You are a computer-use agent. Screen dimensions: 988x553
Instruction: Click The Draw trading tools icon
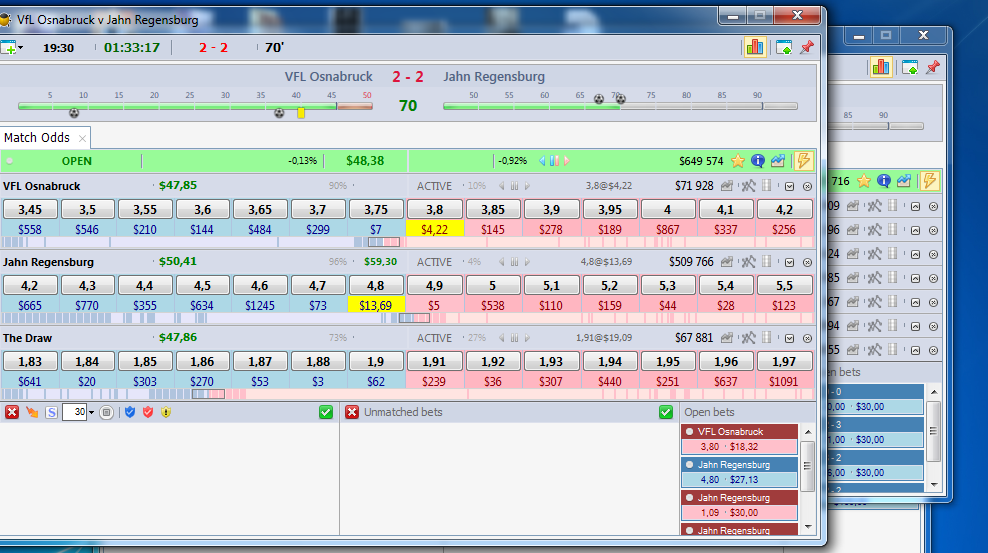click(748, 338)
